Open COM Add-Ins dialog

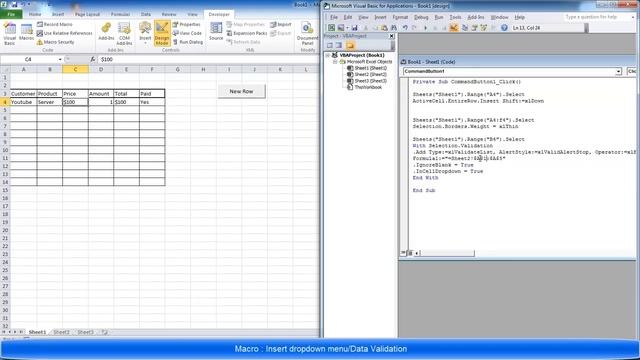[124, 33]
